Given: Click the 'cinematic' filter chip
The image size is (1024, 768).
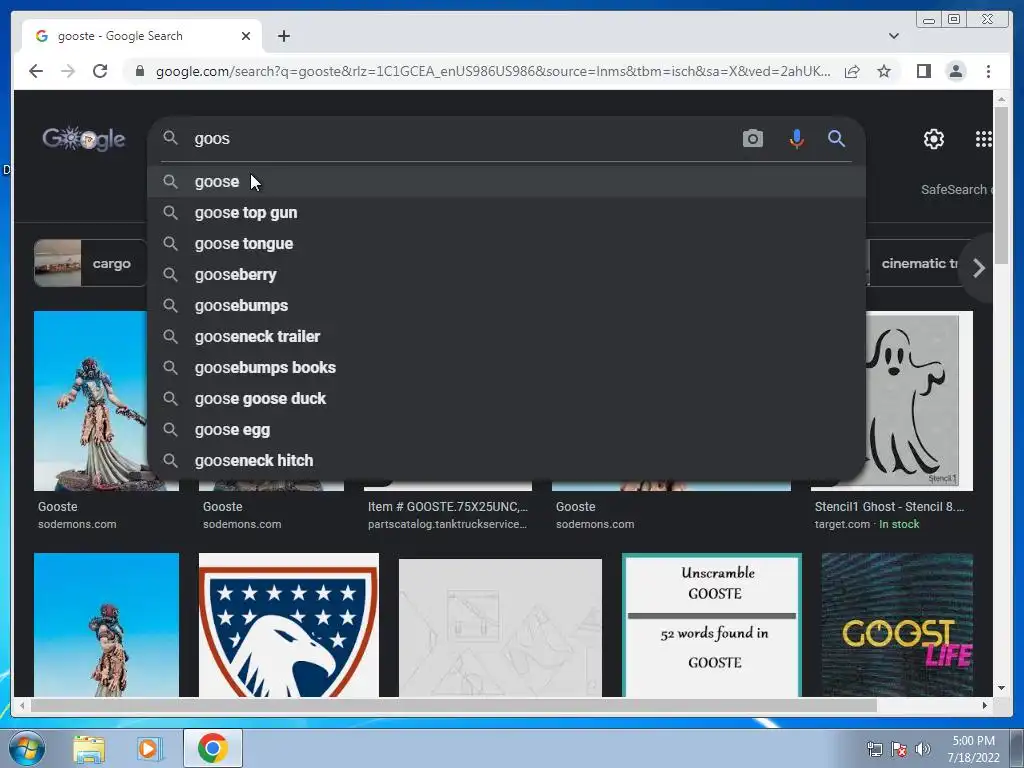Looking at the screenshot, I should pos(914,263).
